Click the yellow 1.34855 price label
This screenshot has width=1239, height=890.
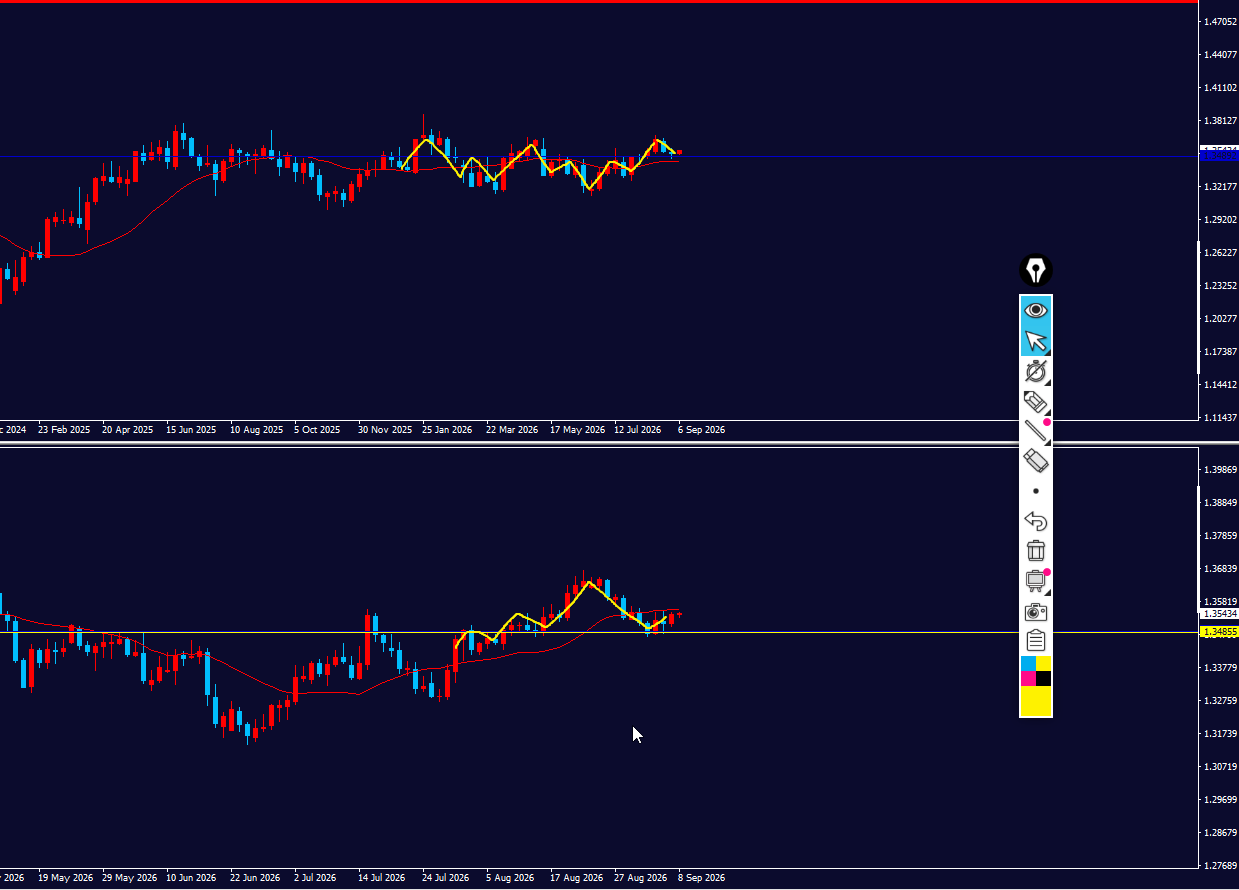1219,632
